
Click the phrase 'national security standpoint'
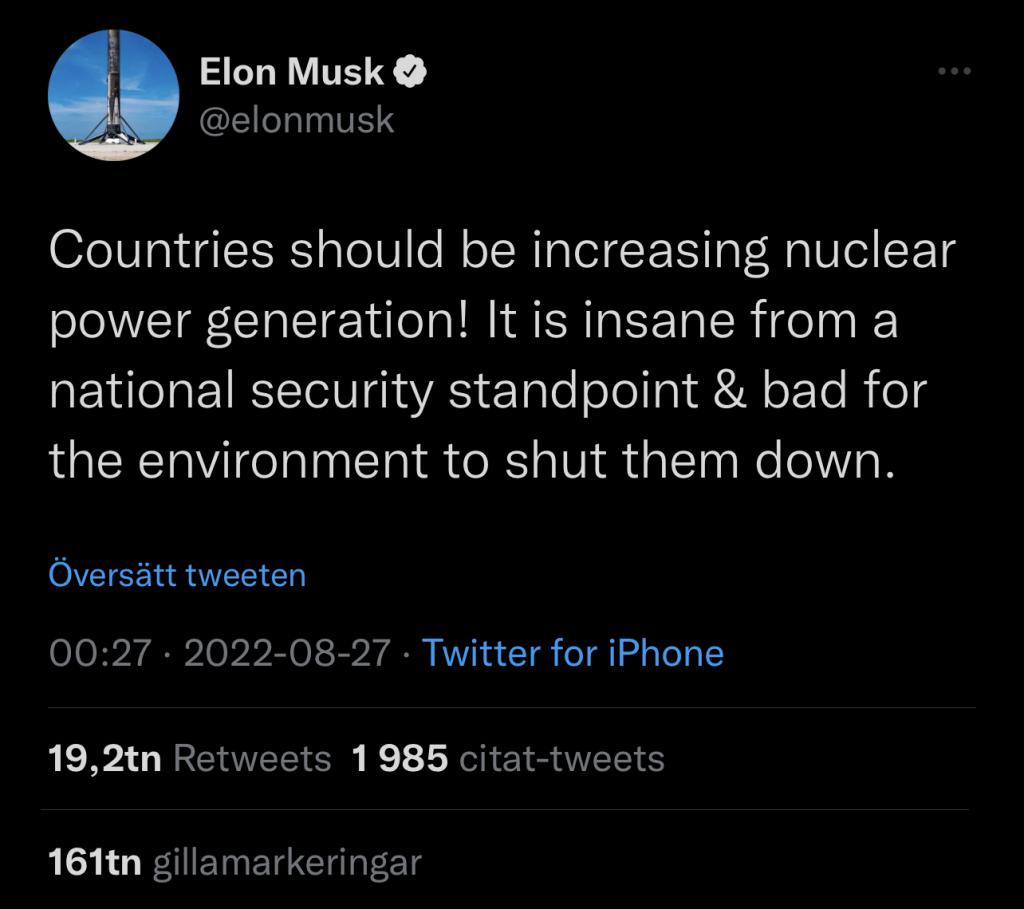coord(374,392)
